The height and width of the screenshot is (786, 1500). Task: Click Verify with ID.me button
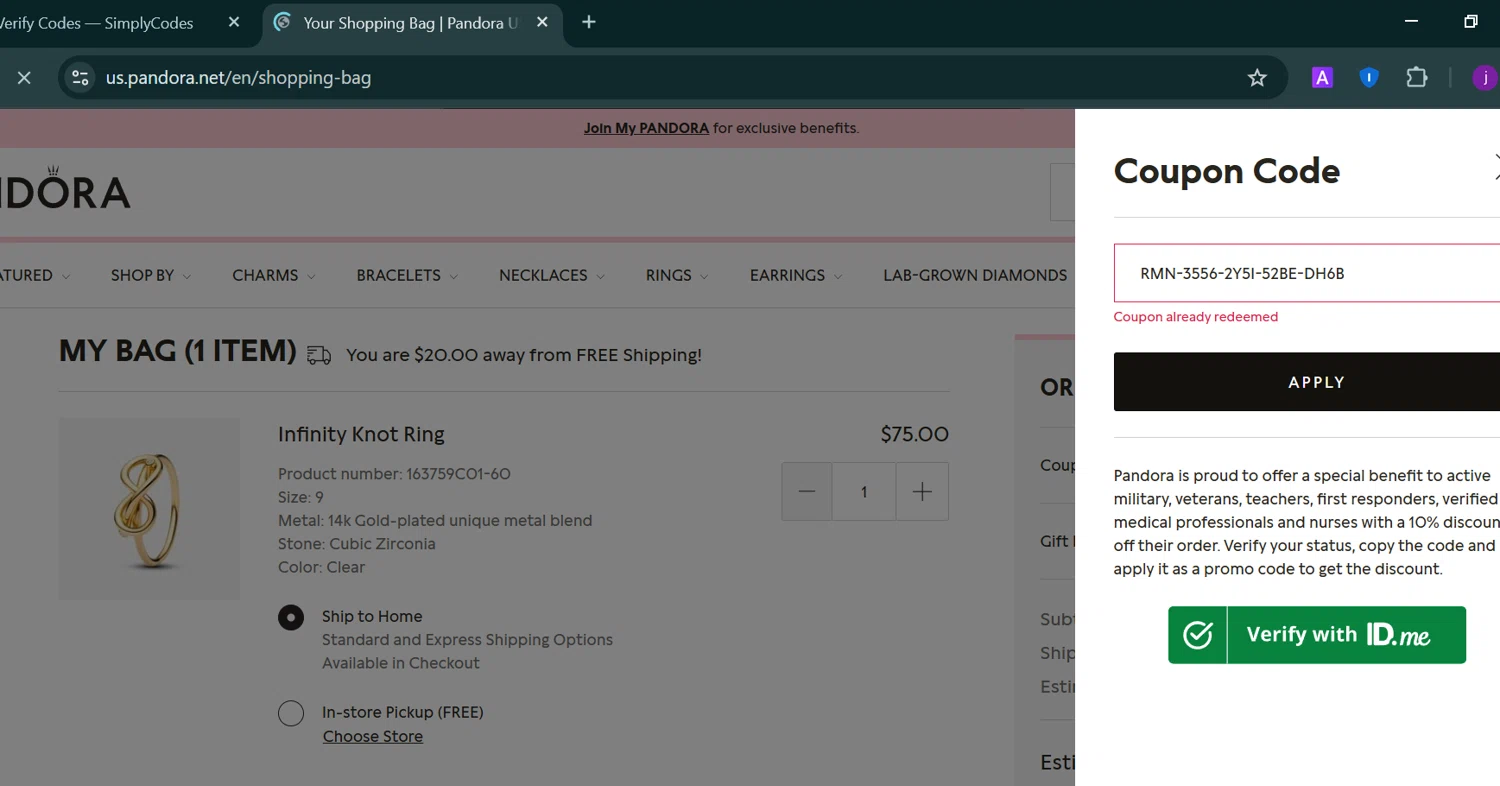pos(1317,635)
